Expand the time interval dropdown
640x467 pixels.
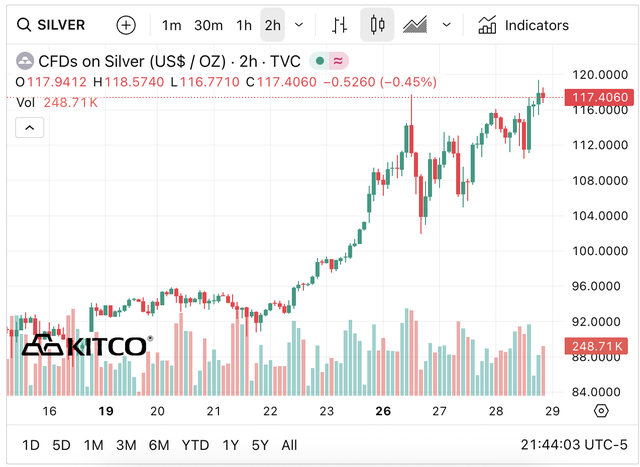point(299,25)
